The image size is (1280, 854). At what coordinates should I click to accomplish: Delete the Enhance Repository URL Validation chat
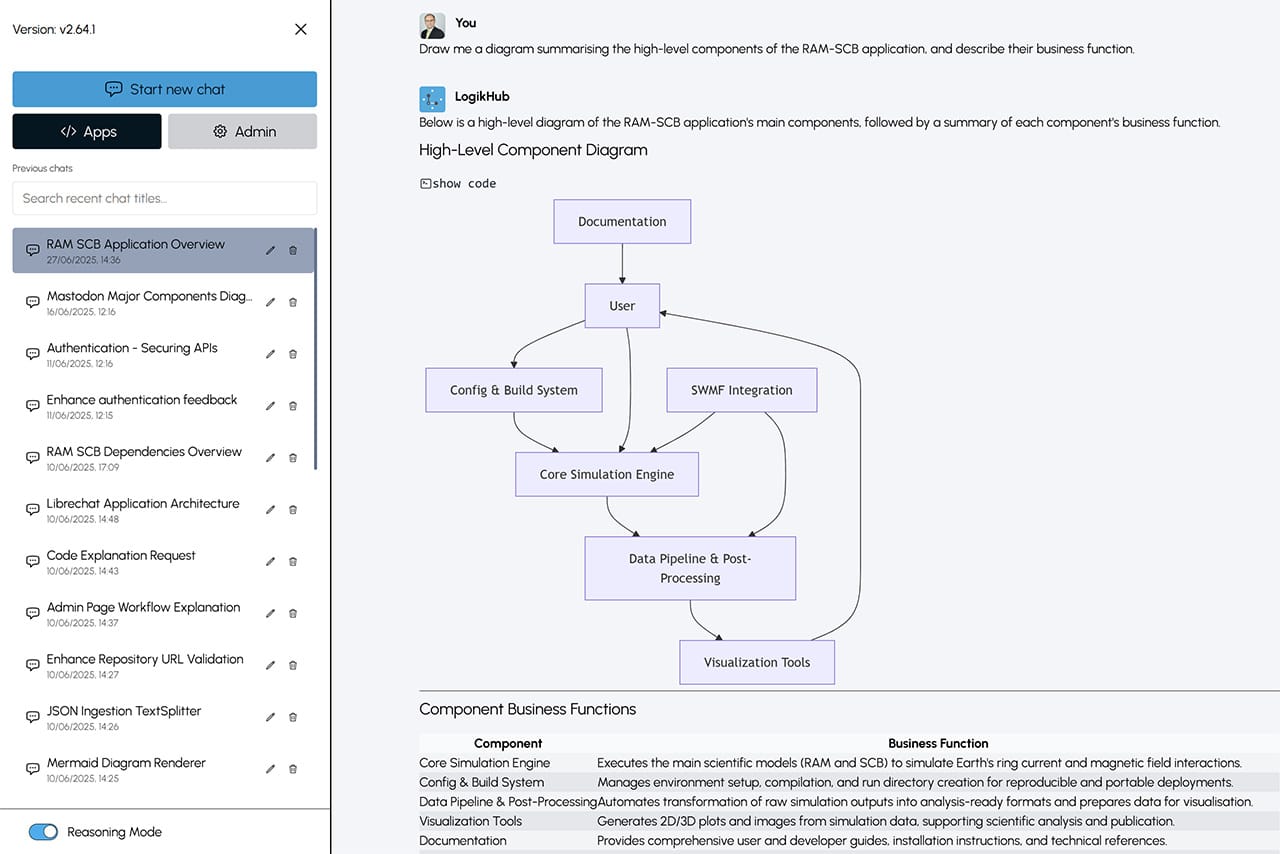[293, 665]
